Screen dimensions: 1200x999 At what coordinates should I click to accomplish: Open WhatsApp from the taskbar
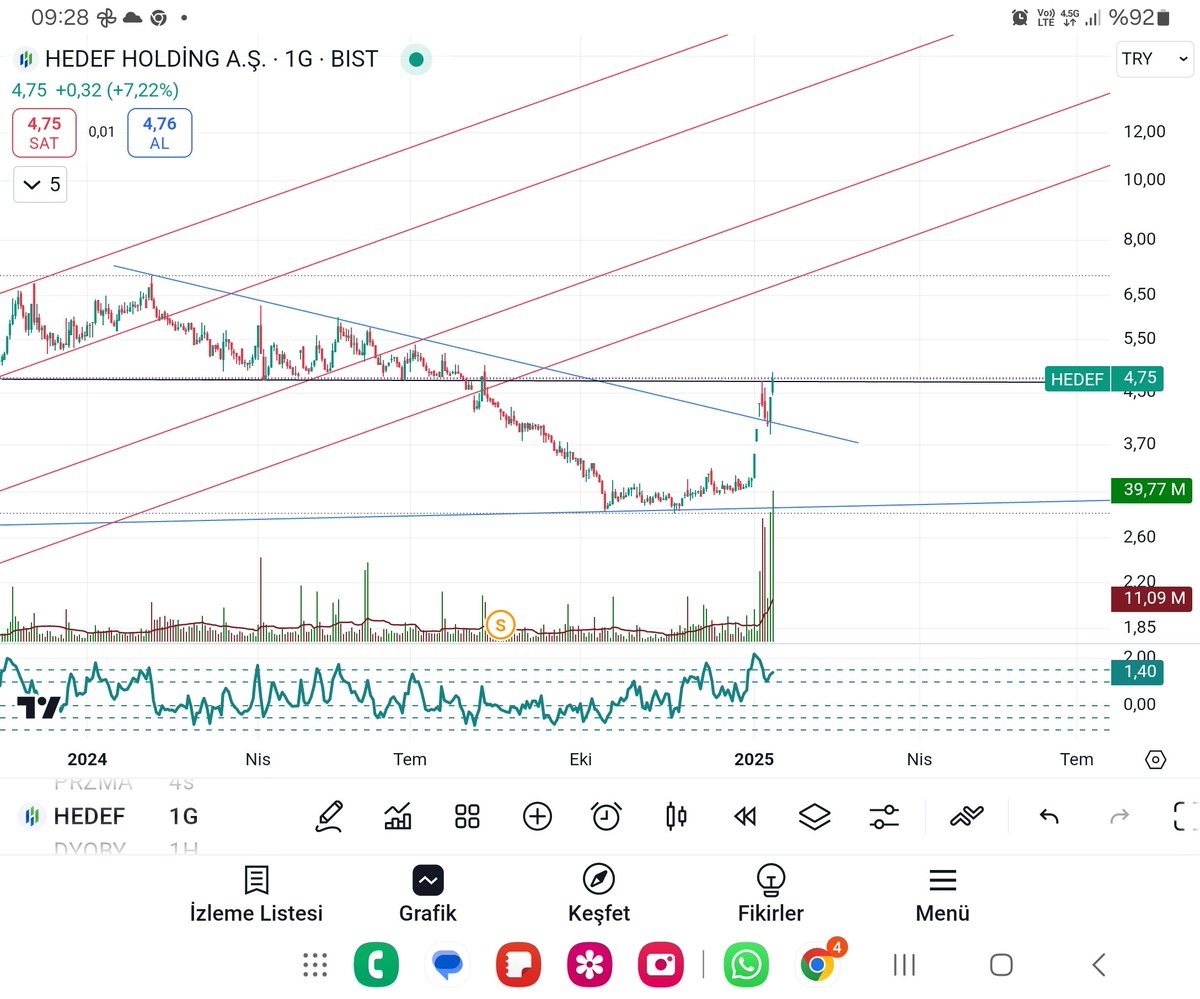tap(745, 965)
